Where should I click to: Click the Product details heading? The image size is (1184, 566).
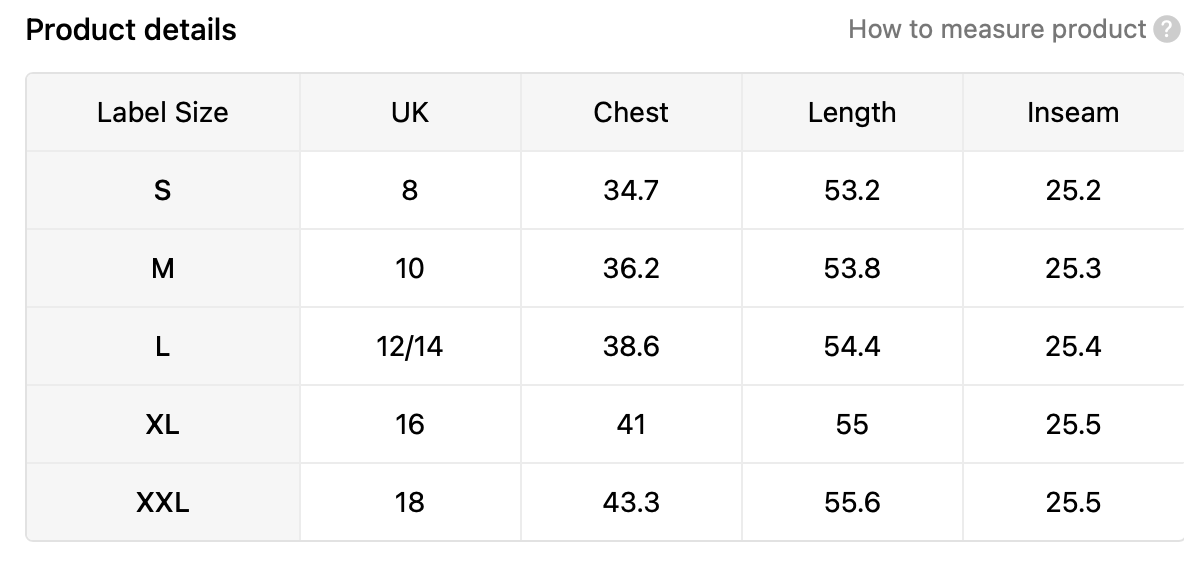pos(131,30)
